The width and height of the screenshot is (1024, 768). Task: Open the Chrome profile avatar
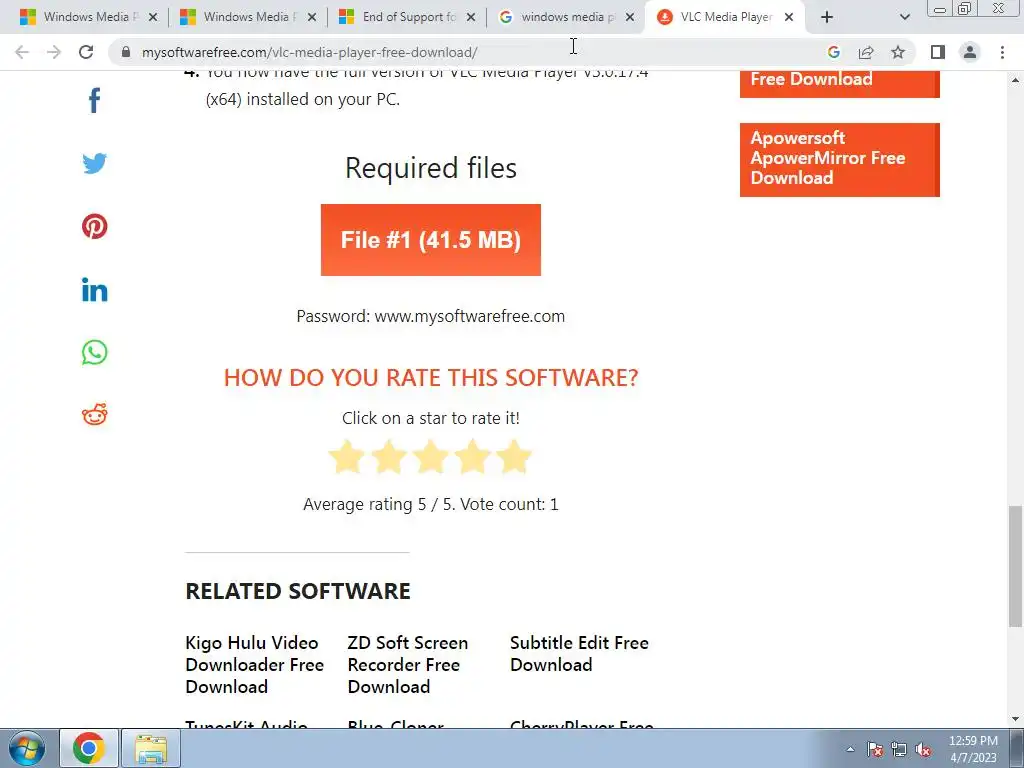970,52
